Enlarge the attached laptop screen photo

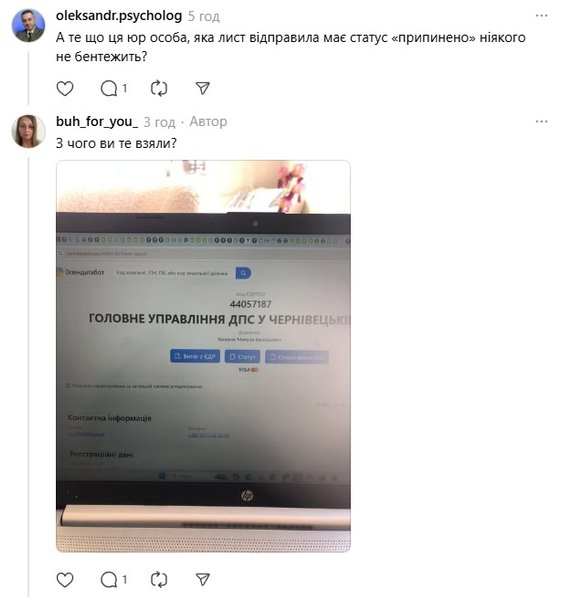coord(203,356)
